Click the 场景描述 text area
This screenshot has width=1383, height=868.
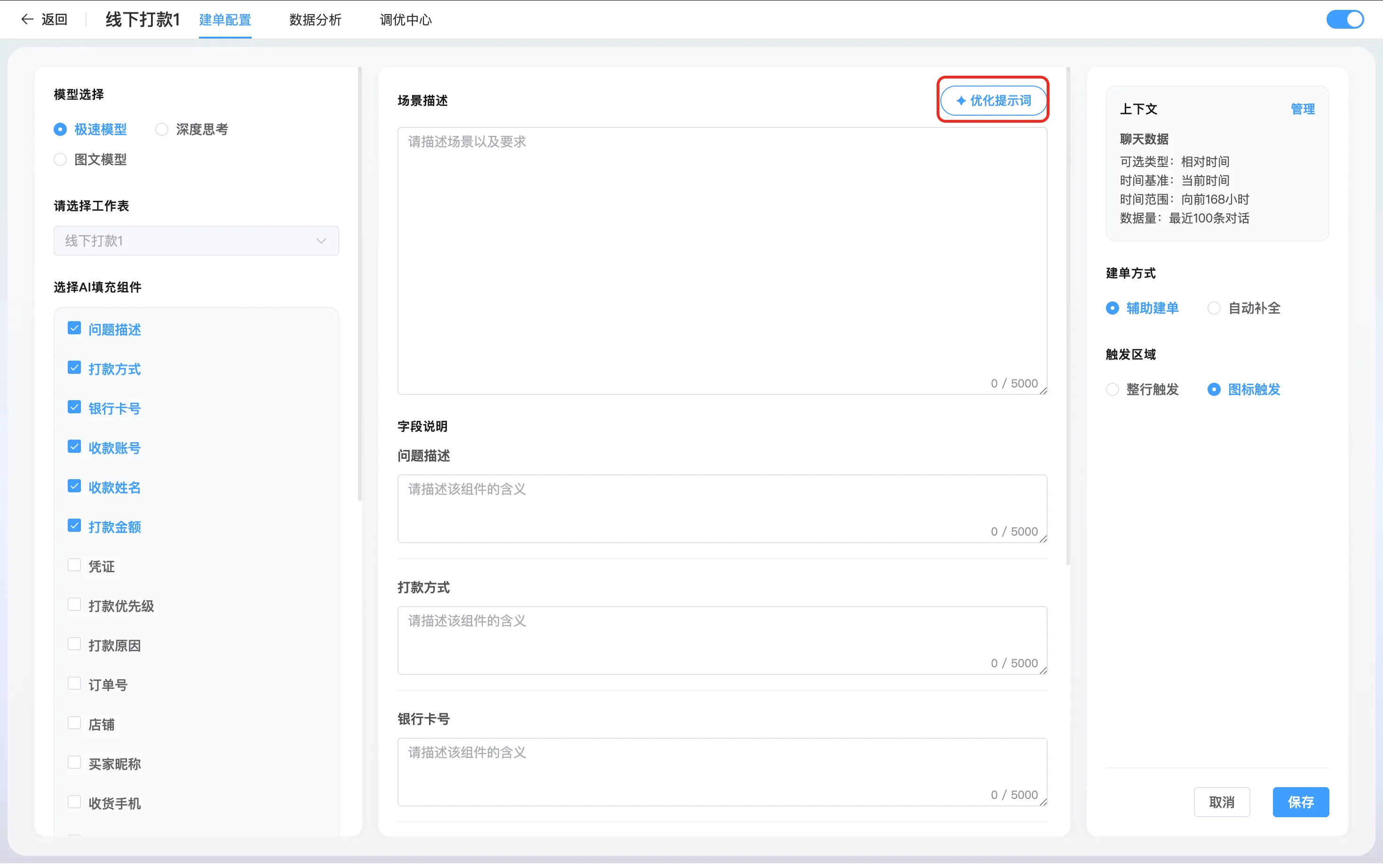pyautogui.click(x=722, y=262)
